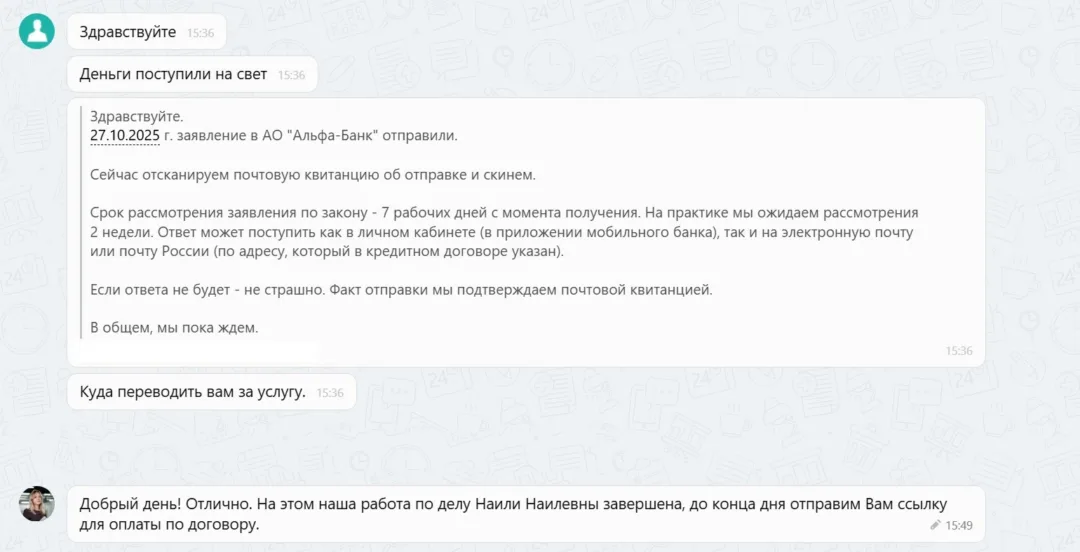
Task: Click the 15:36 timestamp beside "Здравствуйте"
Action: pos(200,33)
